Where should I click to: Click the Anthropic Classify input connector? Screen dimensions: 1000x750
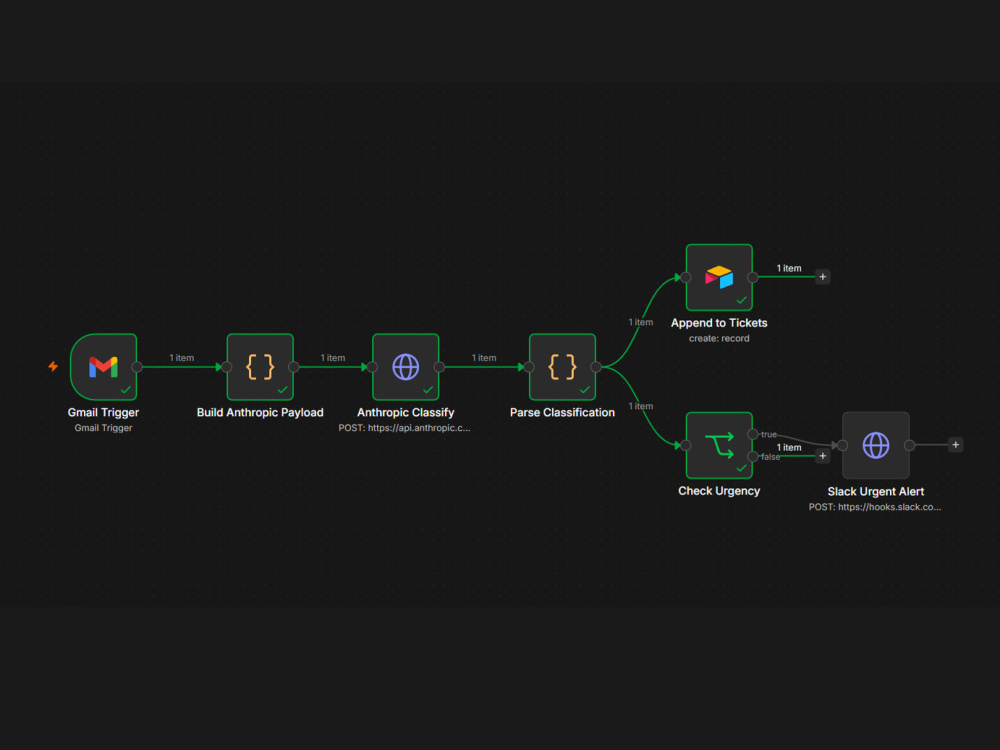(x=372, y=367)
